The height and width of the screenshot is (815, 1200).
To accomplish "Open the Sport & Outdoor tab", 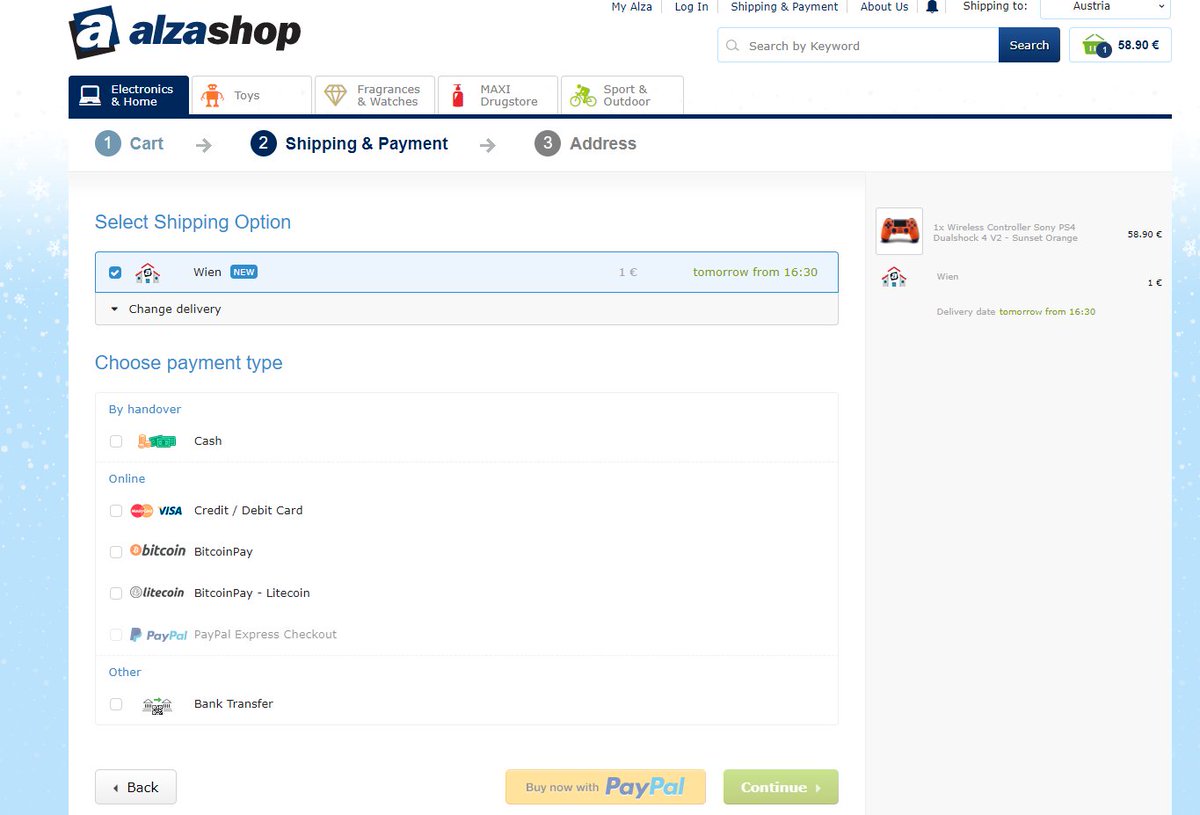I will pyautogui.click(x=622, y=96).
